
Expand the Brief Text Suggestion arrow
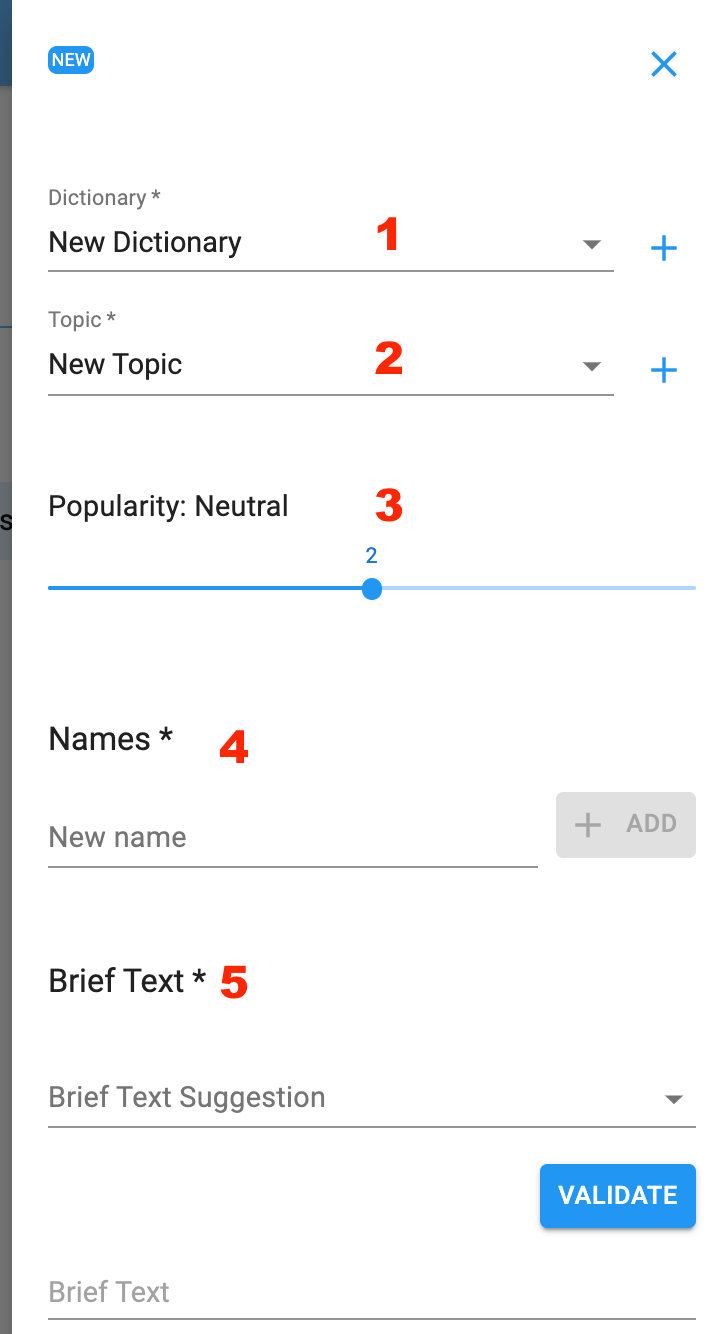674,1099
